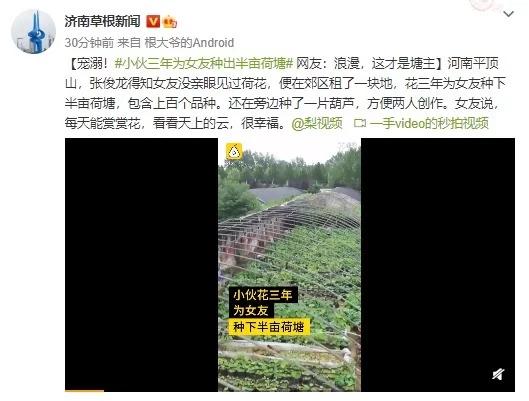Click the yellow Pear Video watermark logo
529x401 pixels.
tap(234, 151)
